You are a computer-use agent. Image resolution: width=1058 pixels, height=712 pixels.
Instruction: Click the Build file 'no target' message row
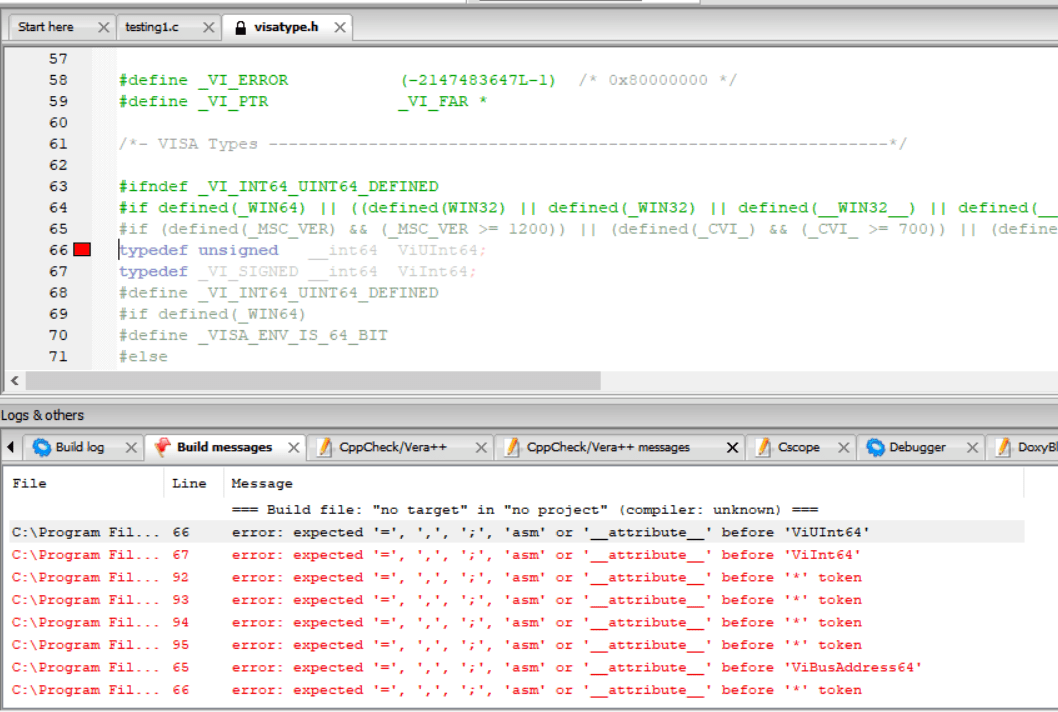coord(517,510)
